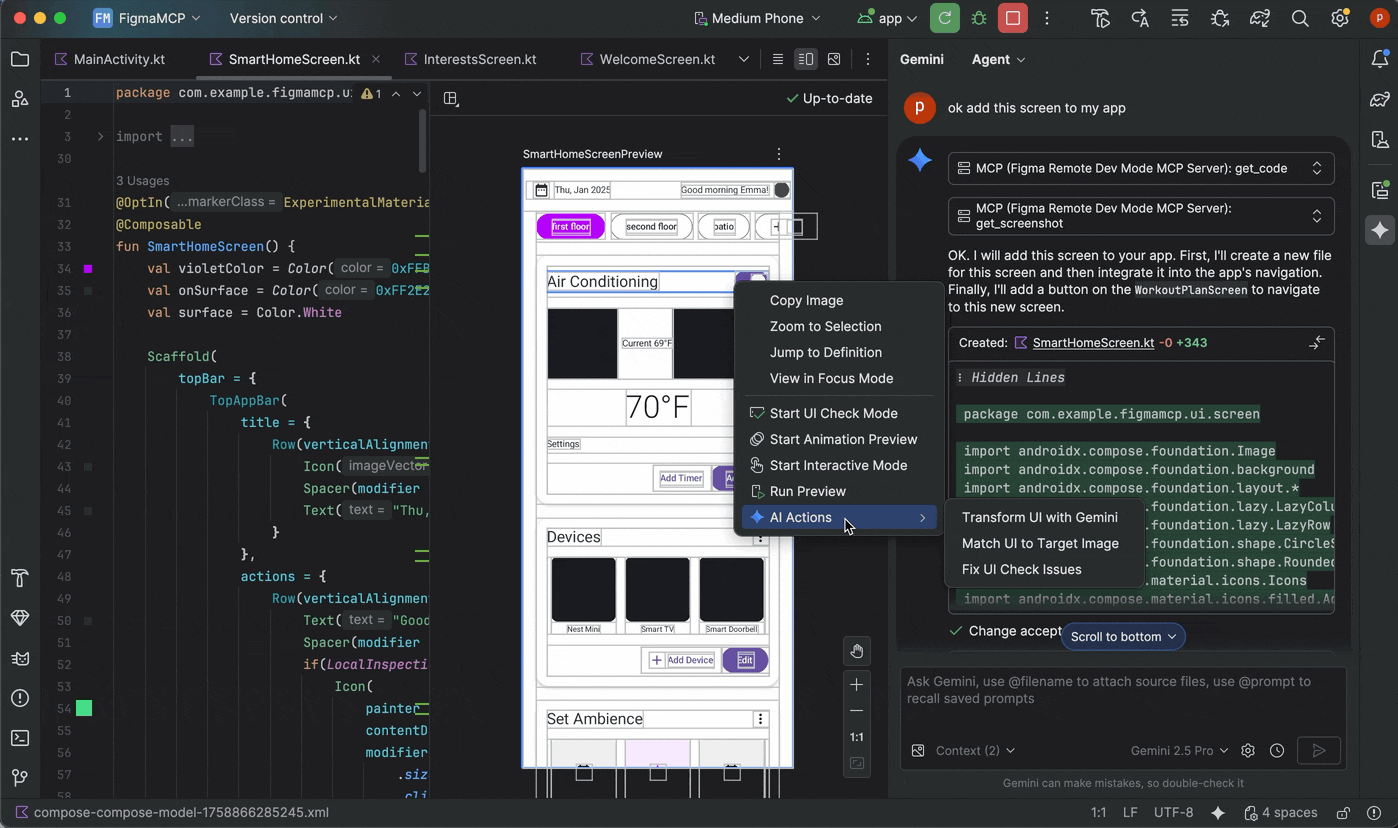
Task: Click the Debug app bug icon
Action: tap(978, 18)
